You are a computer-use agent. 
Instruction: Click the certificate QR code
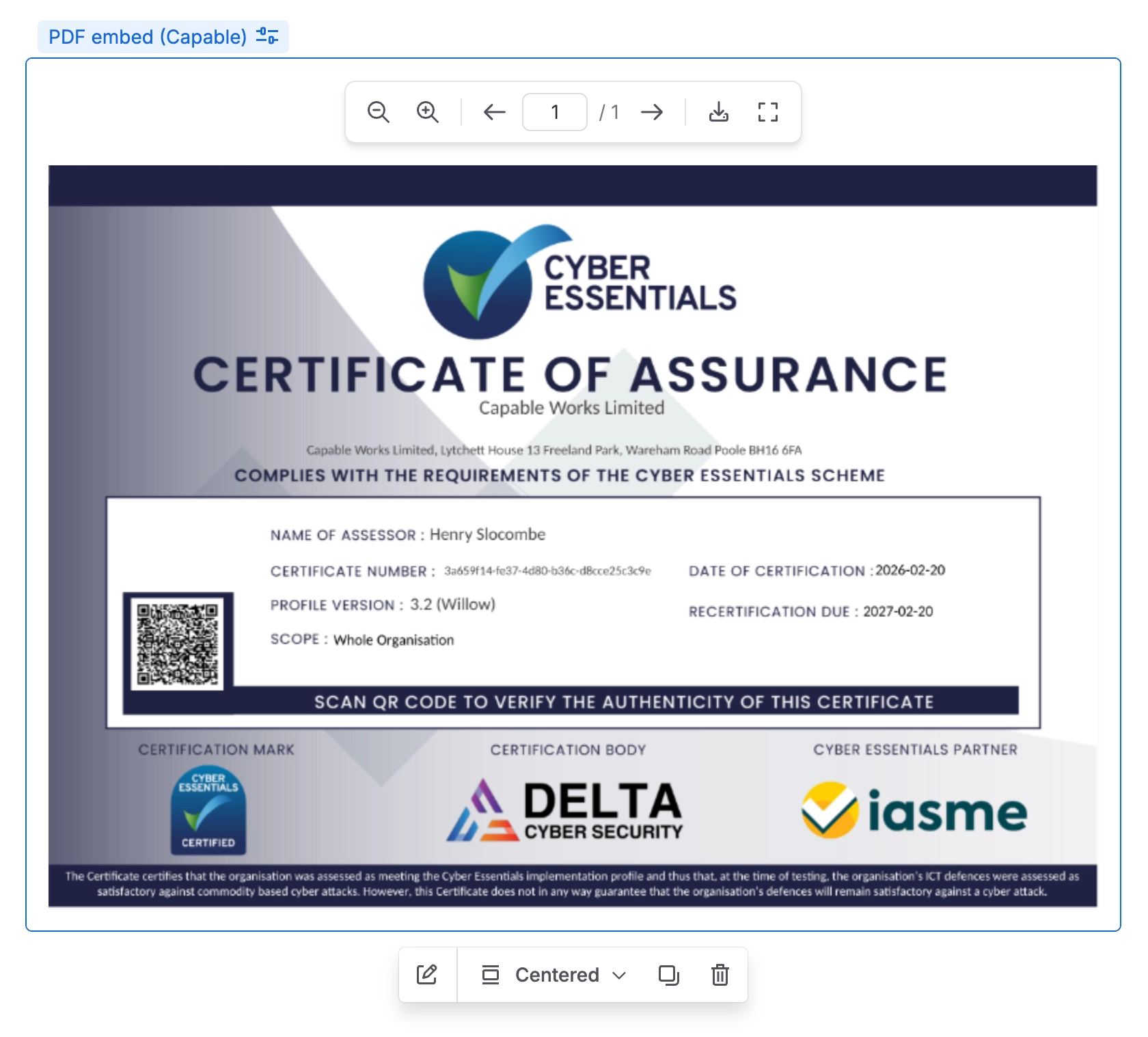[x=178, y=644]
